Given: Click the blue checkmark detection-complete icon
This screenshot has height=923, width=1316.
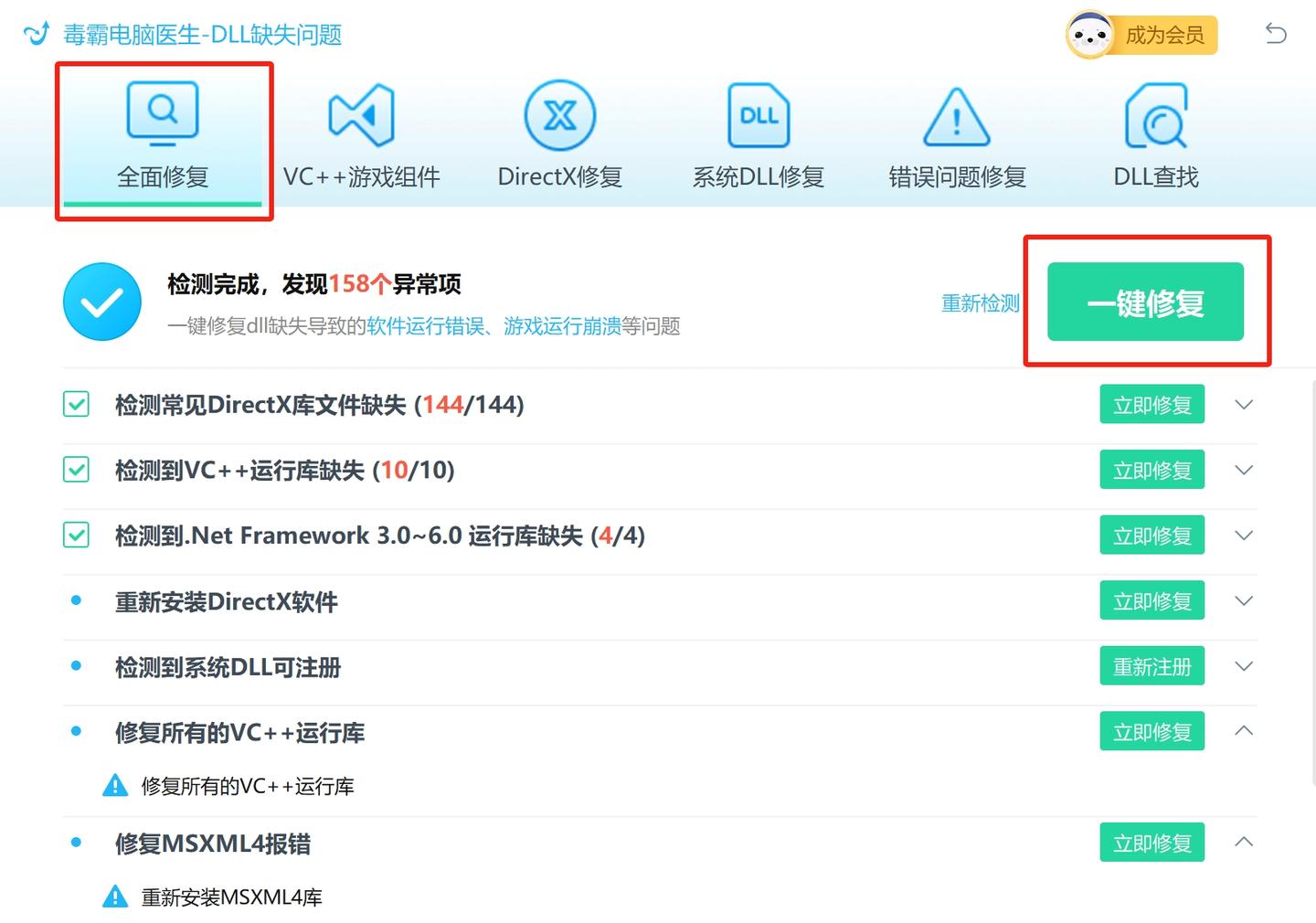Looking at the screenshot, I should 102,302.
